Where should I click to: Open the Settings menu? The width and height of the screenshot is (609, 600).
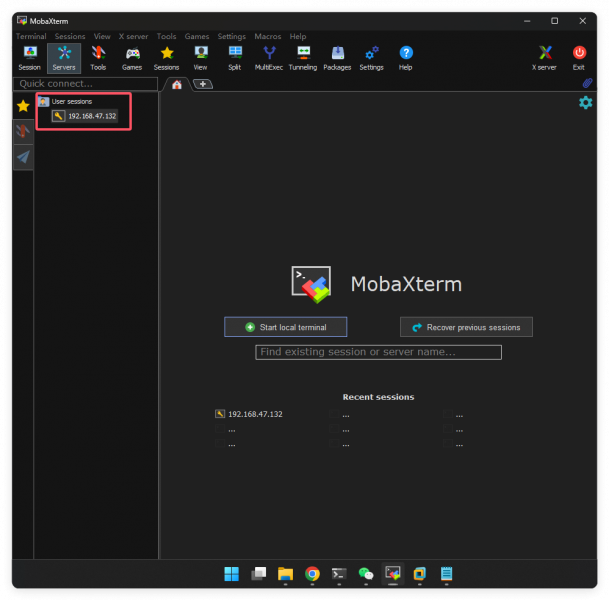point(231,36)
